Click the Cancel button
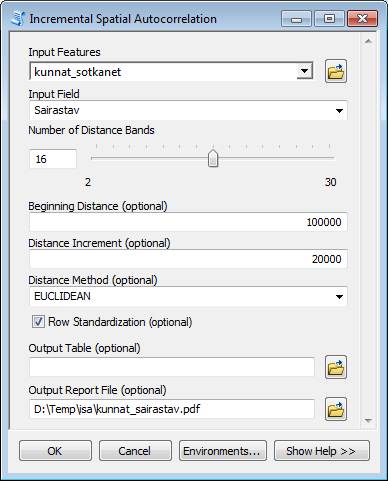The width and height of the screenshot is (388, 481). click(135, 451)
